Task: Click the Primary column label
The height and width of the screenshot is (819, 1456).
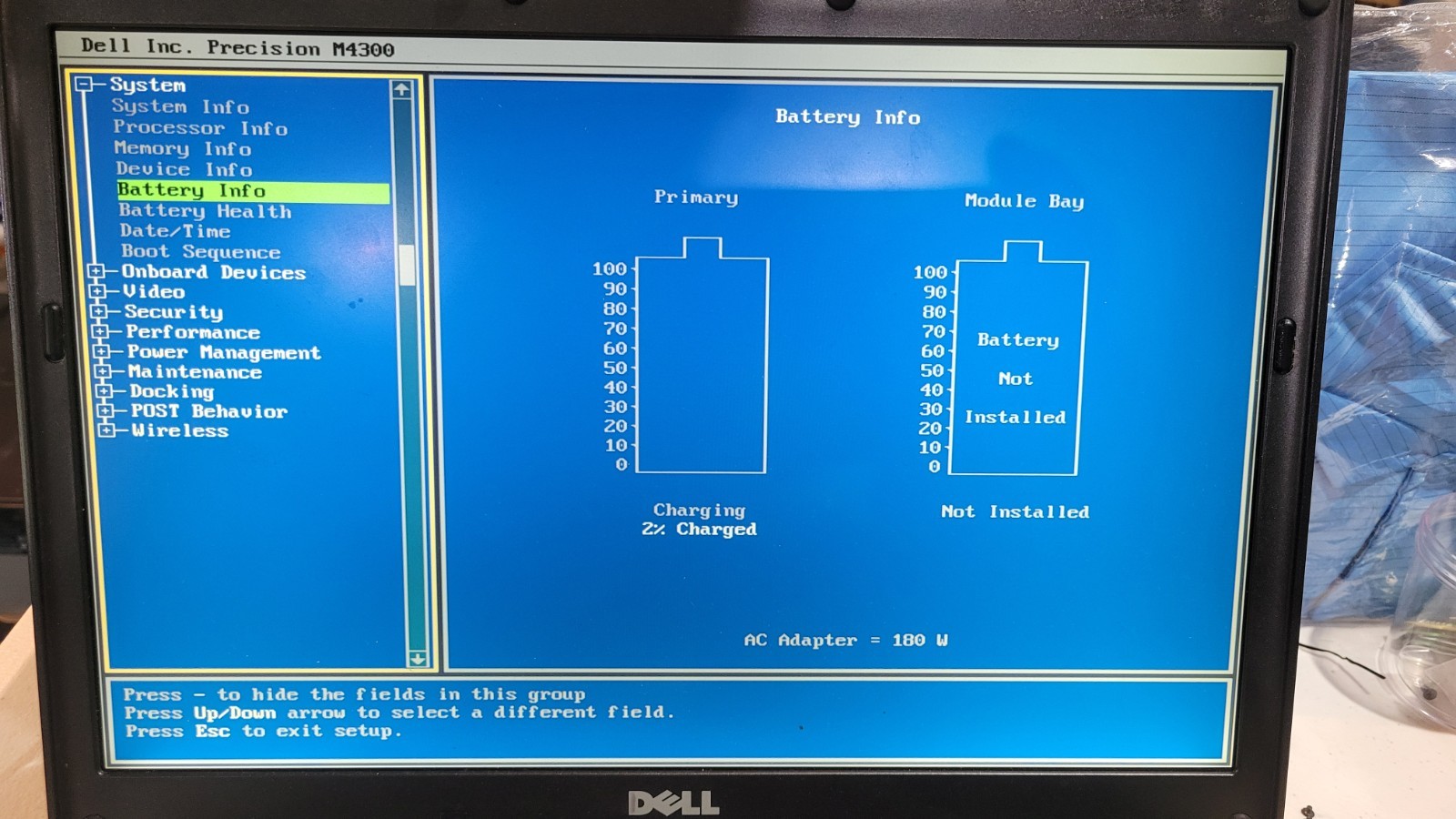Action: 696,197
